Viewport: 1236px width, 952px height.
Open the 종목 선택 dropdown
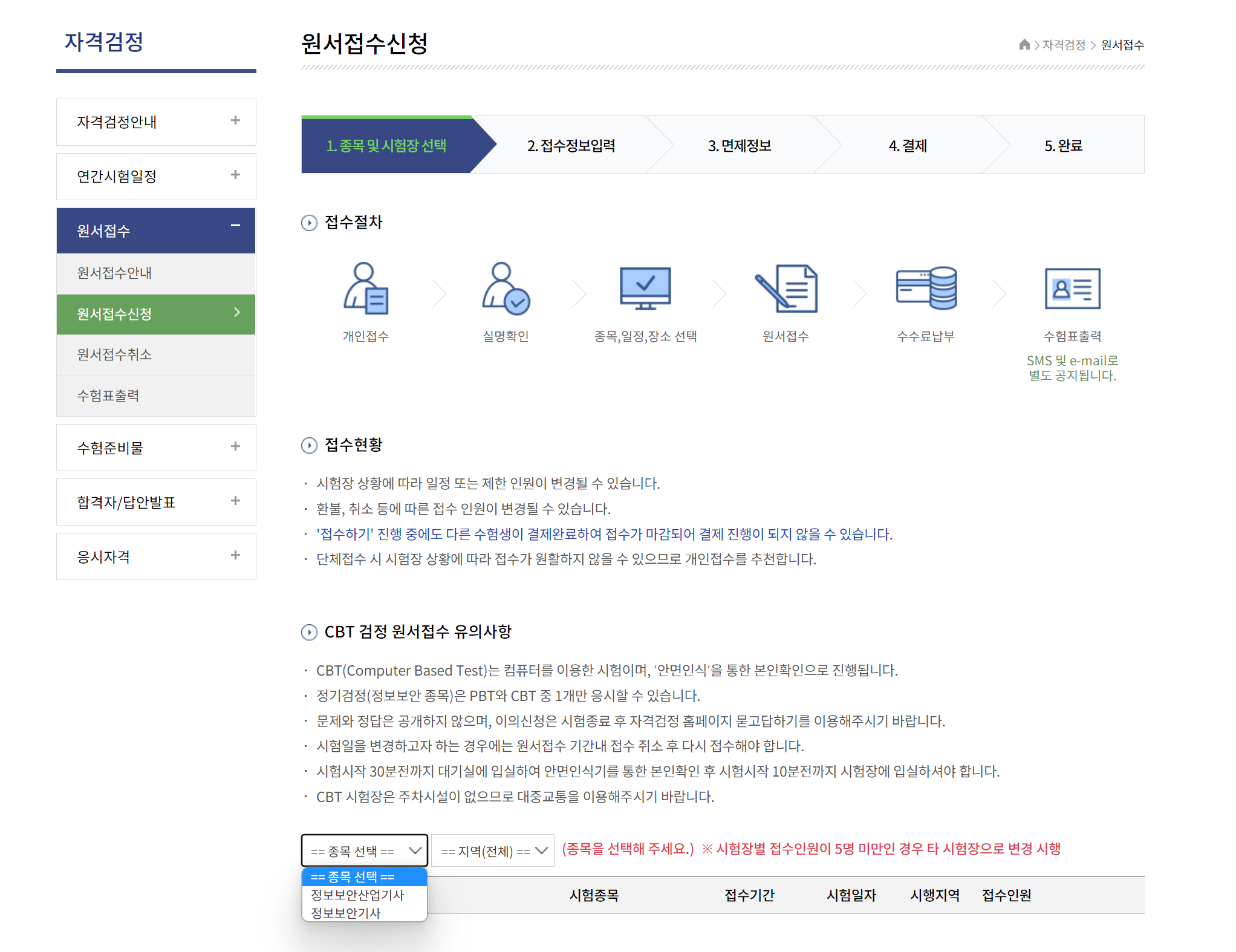click(x=365, y=850)
